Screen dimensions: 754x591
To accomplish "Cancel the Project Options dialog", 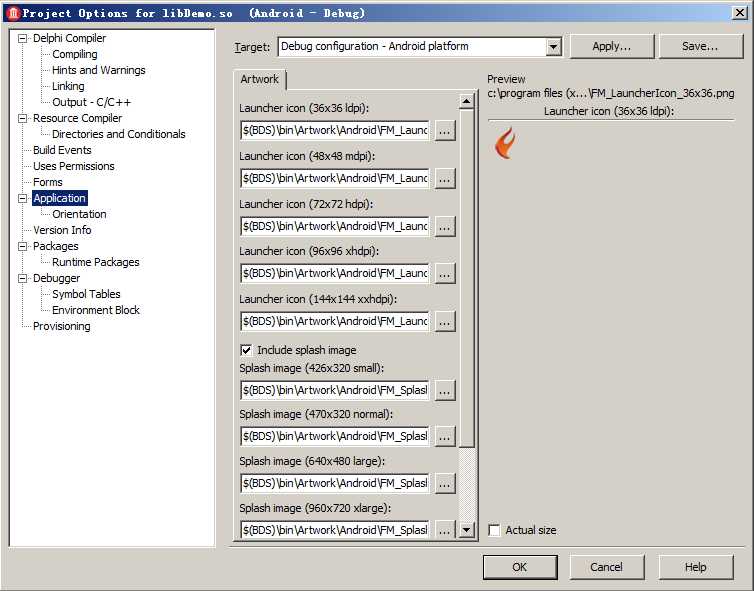I will click(606, 567).
